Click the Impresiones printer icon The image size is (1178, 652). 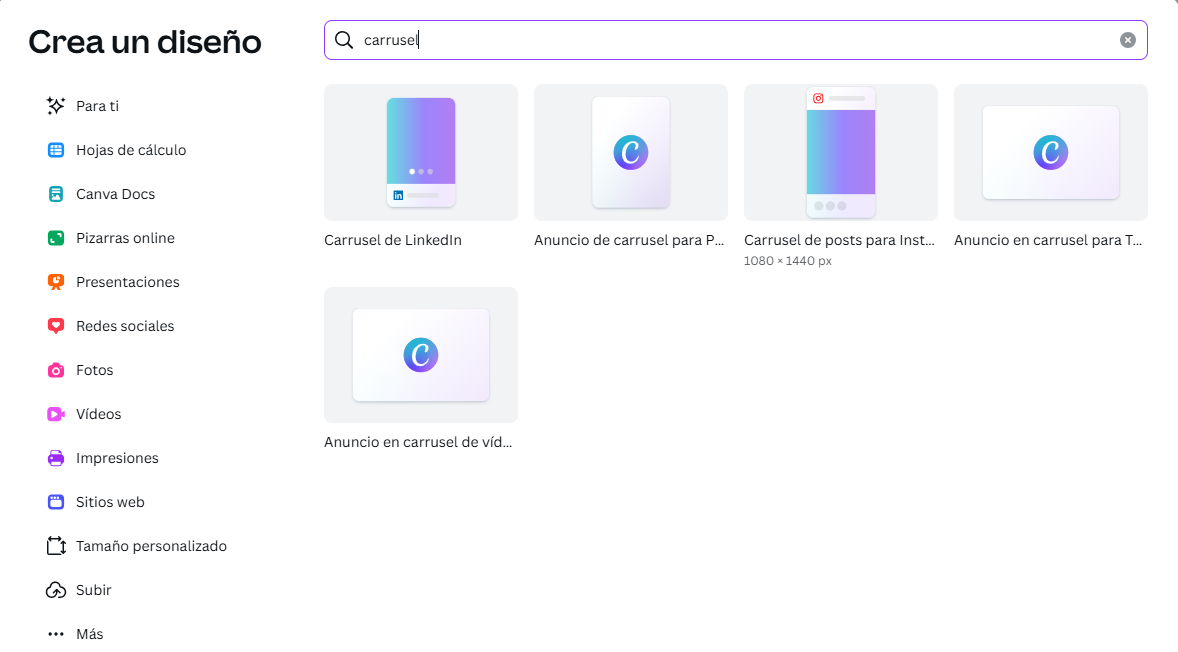tap(56, 457)
